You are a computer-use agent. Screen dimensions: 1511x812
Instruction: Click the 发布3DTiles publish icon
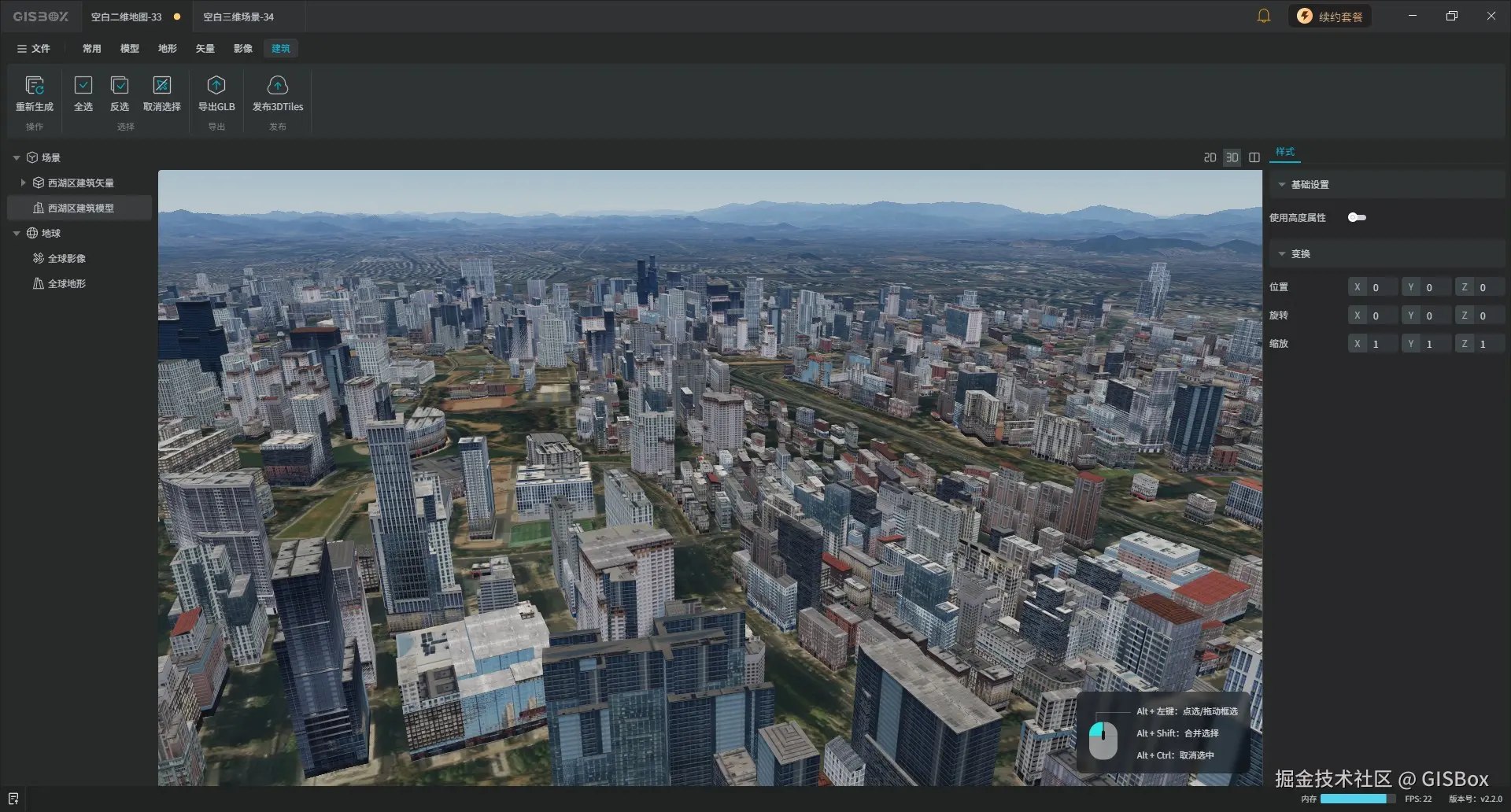pyautogui.click(x=278, y=85)
